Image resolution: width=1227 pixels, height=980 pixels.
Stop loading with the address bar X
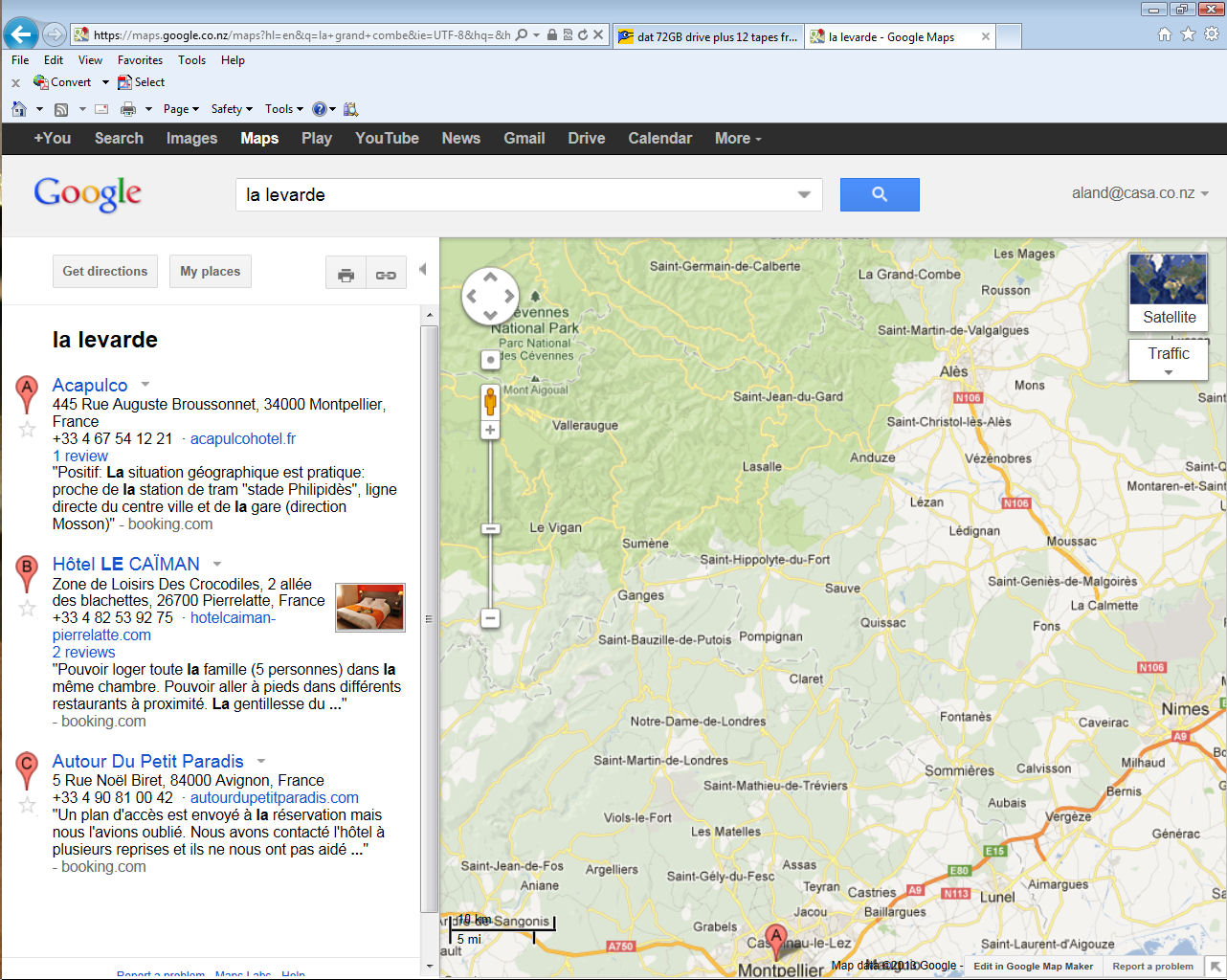[x=598, y=34]
